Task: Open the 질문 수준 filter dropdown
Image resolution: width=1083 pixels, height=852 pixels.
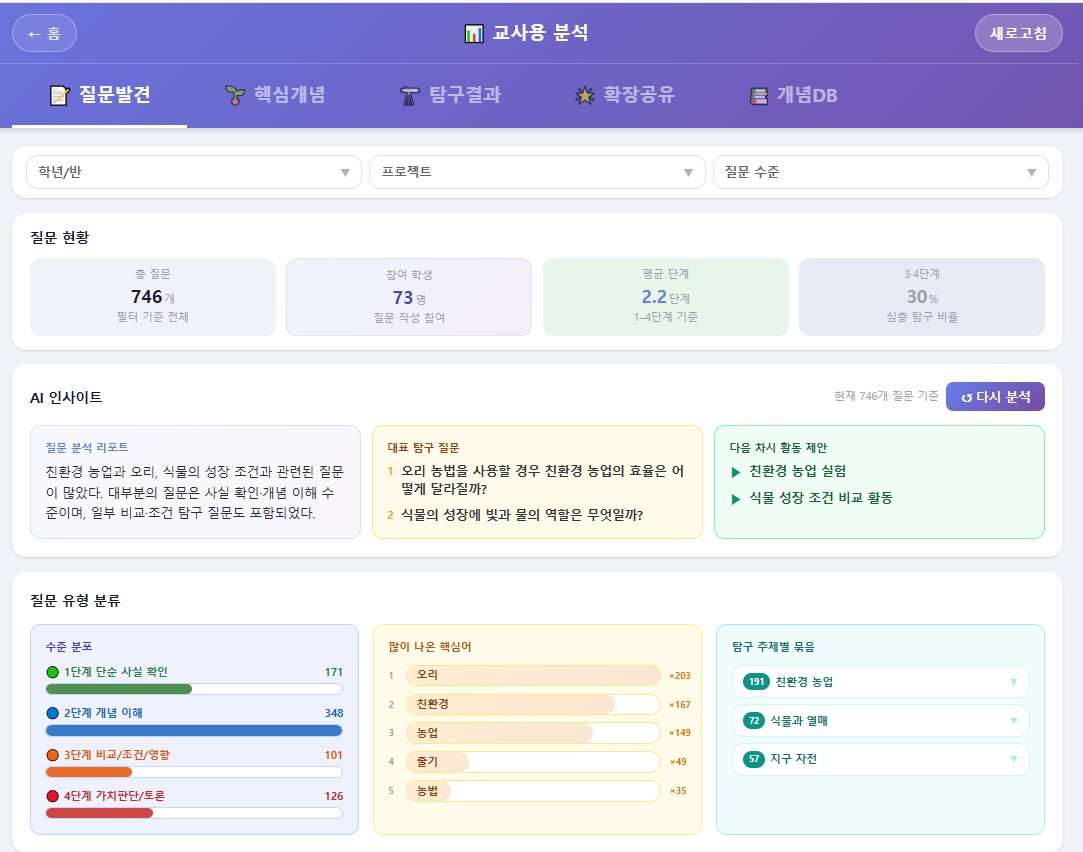Action: point(881,172)
